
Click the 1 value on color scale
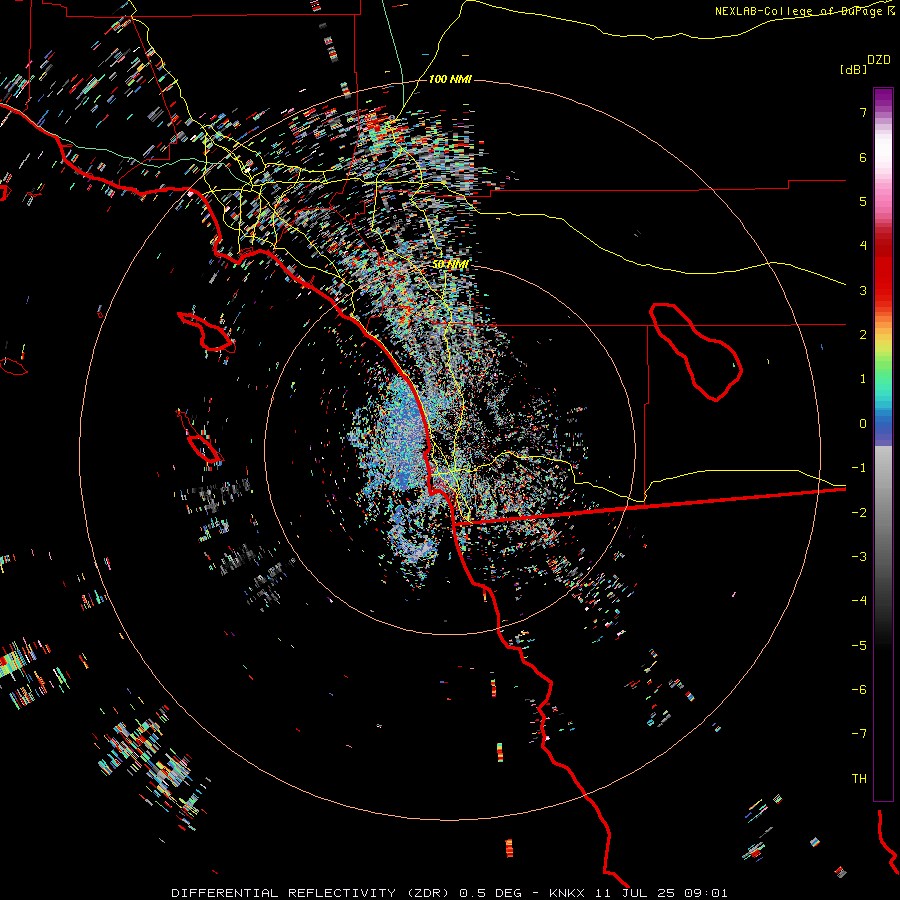click(x=863, y=379)
